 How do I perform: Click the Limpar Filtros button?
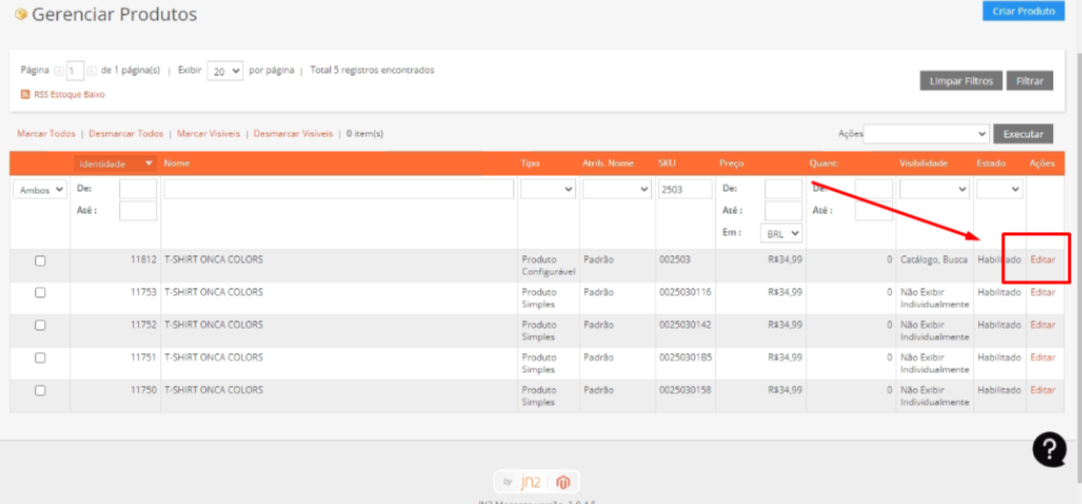961,81
